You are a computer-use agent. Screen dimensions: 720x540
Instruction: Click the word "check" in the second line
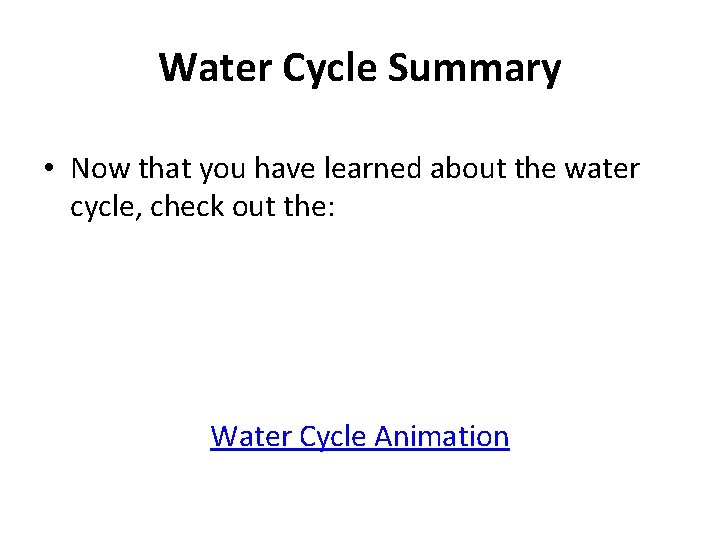(187, 206)
